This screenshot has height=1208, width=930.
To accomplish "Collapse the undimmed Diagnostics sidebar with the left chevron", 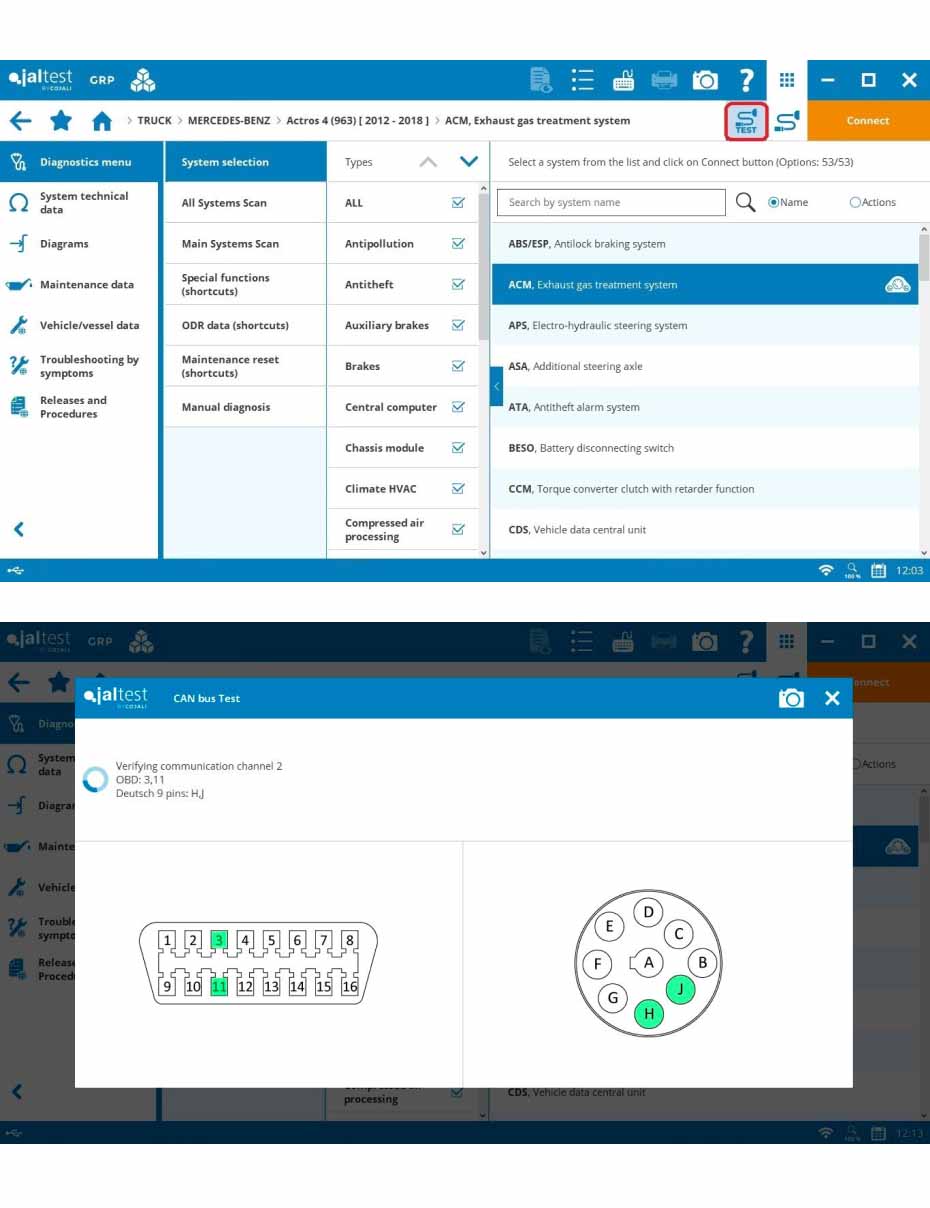I will click(x=18, y=530).
